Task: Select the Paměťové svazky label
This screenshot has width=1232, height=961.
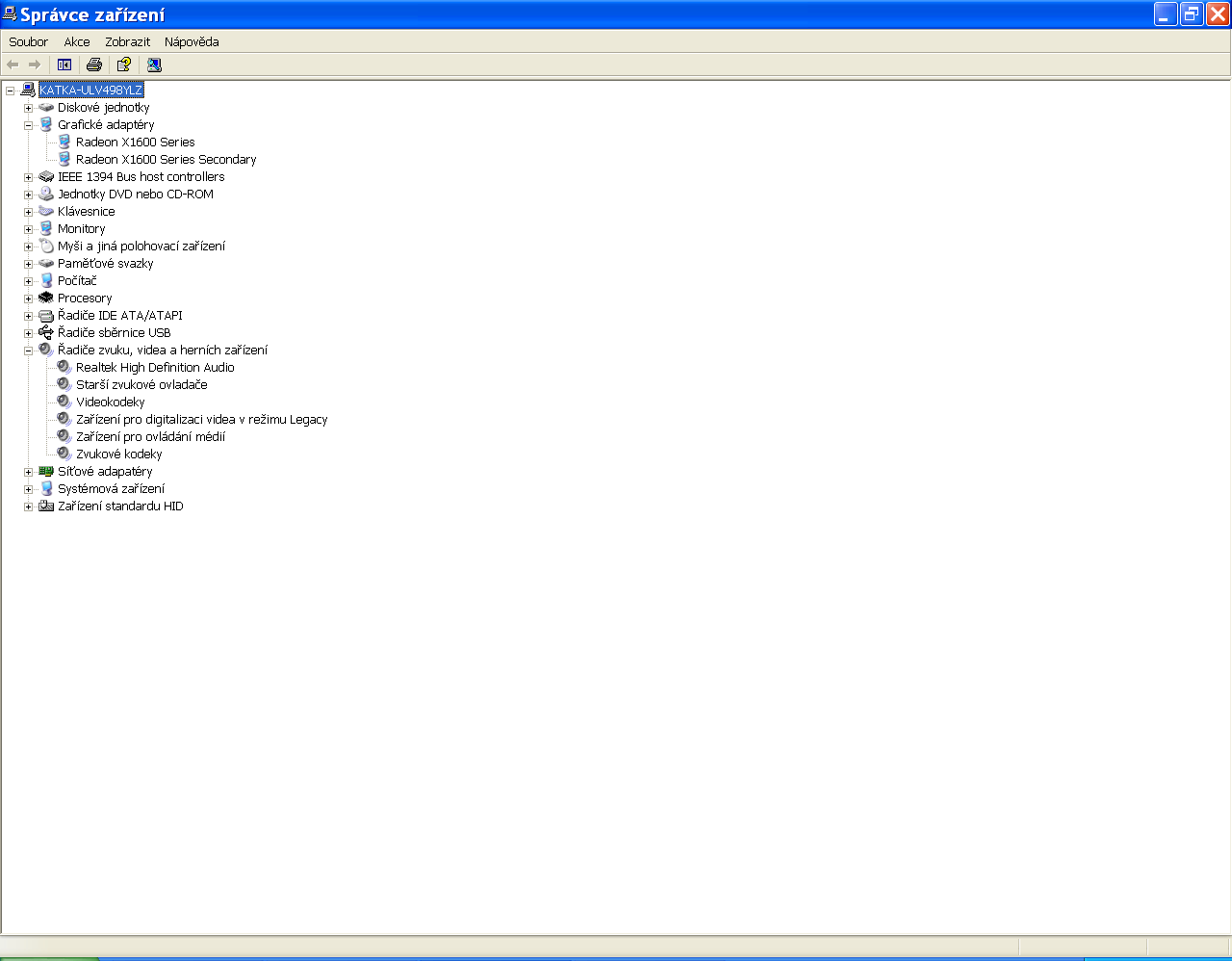Action: pos(106,264)
